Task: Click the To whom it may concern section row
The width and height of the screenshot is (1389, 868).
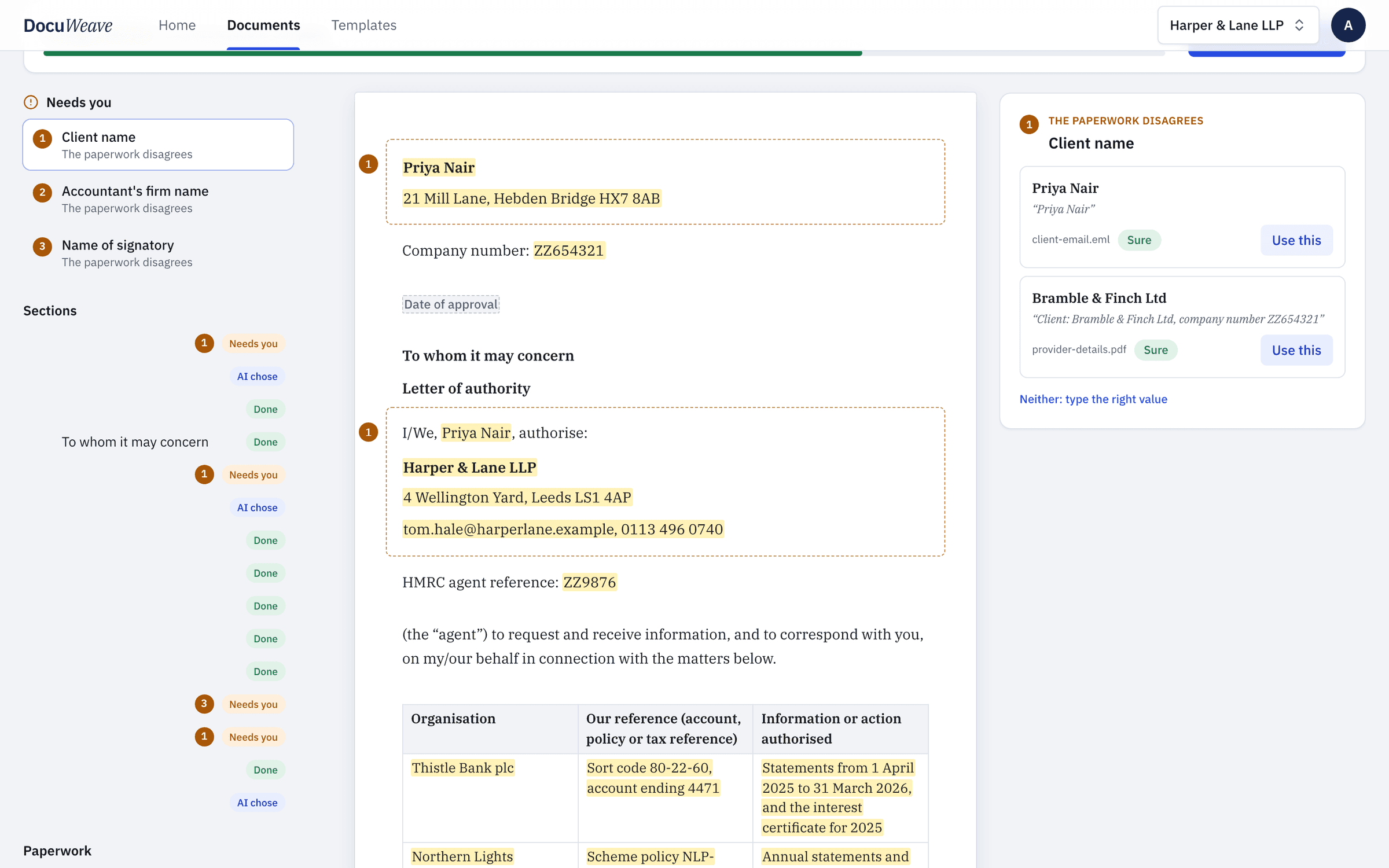Action: click(x=158, y=442)
